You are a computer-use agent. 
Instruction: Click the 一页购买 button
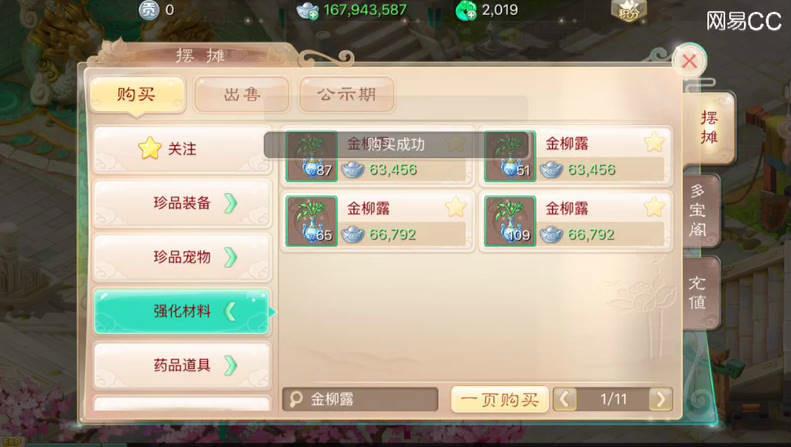[x=499, y=400]
